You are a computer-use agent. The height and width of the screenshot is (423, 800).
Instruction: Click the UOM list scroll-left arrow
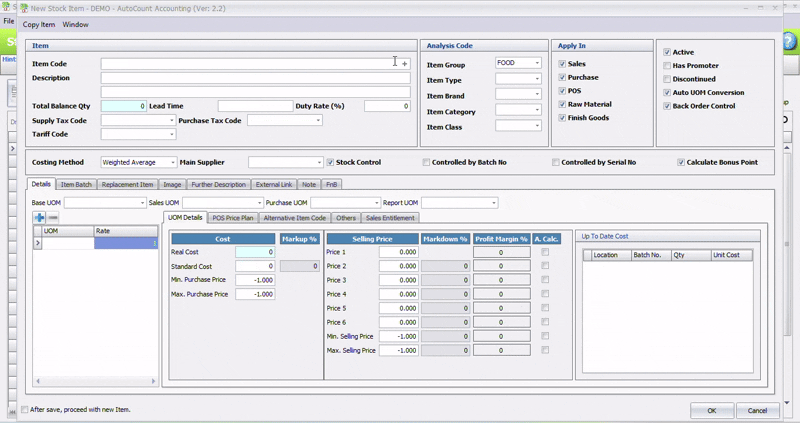tap(39, 381)
